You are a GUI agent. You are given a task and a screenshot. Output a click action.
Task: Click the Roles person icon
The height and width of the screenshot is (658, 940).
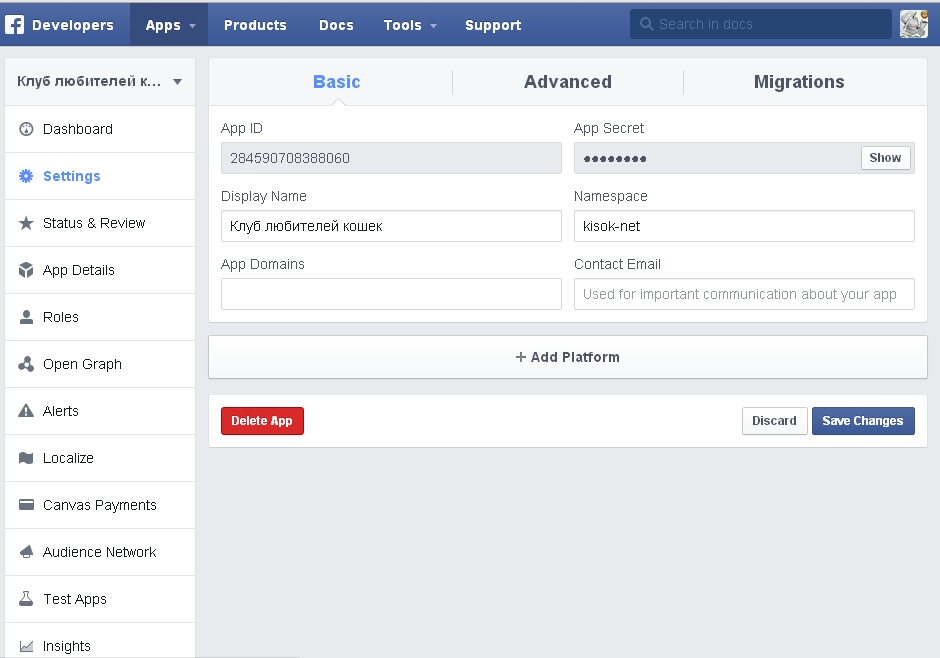tap(26, 317)
